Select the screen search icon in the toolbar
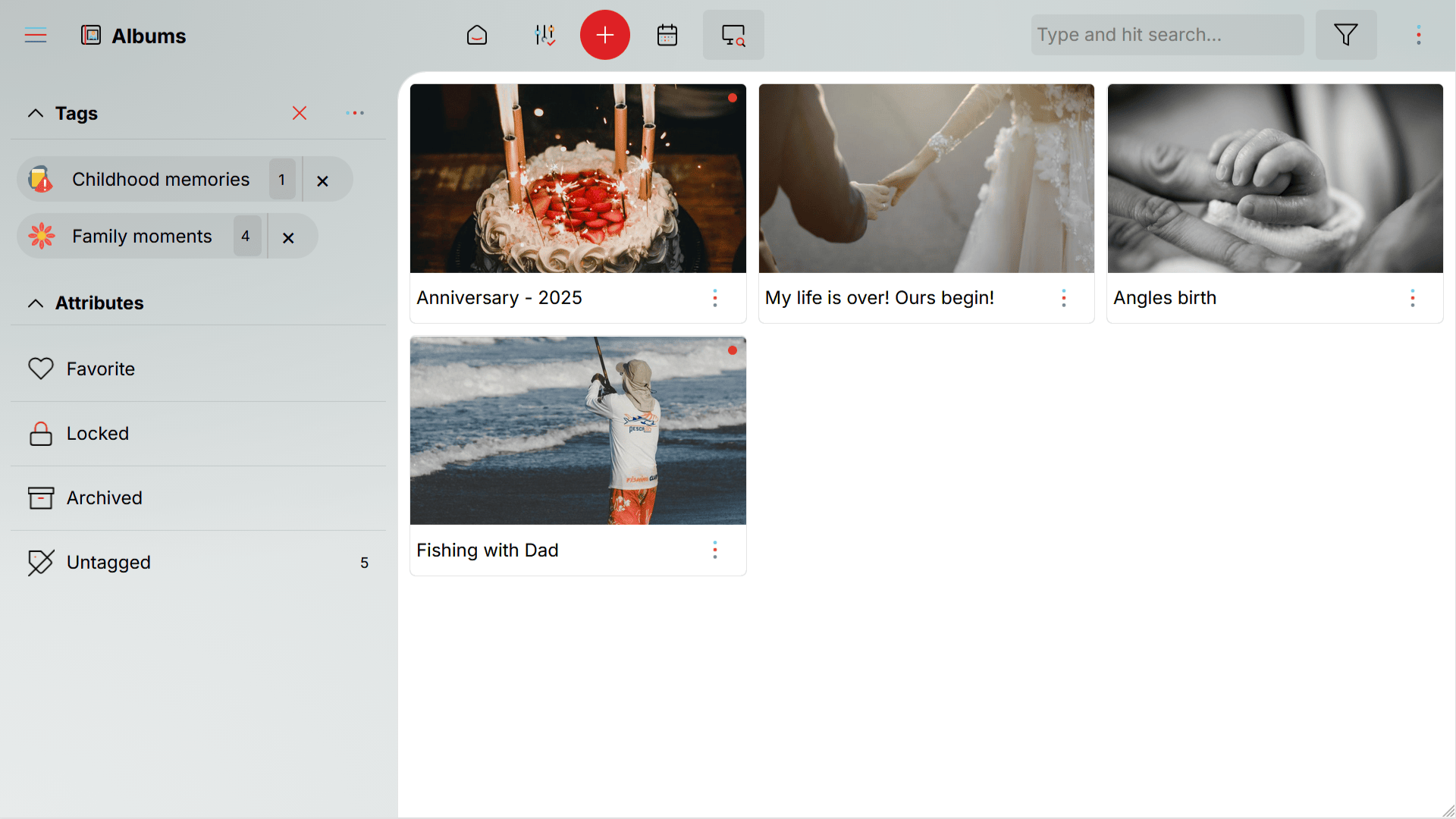 pyautogui.click(x=733, y=35)
